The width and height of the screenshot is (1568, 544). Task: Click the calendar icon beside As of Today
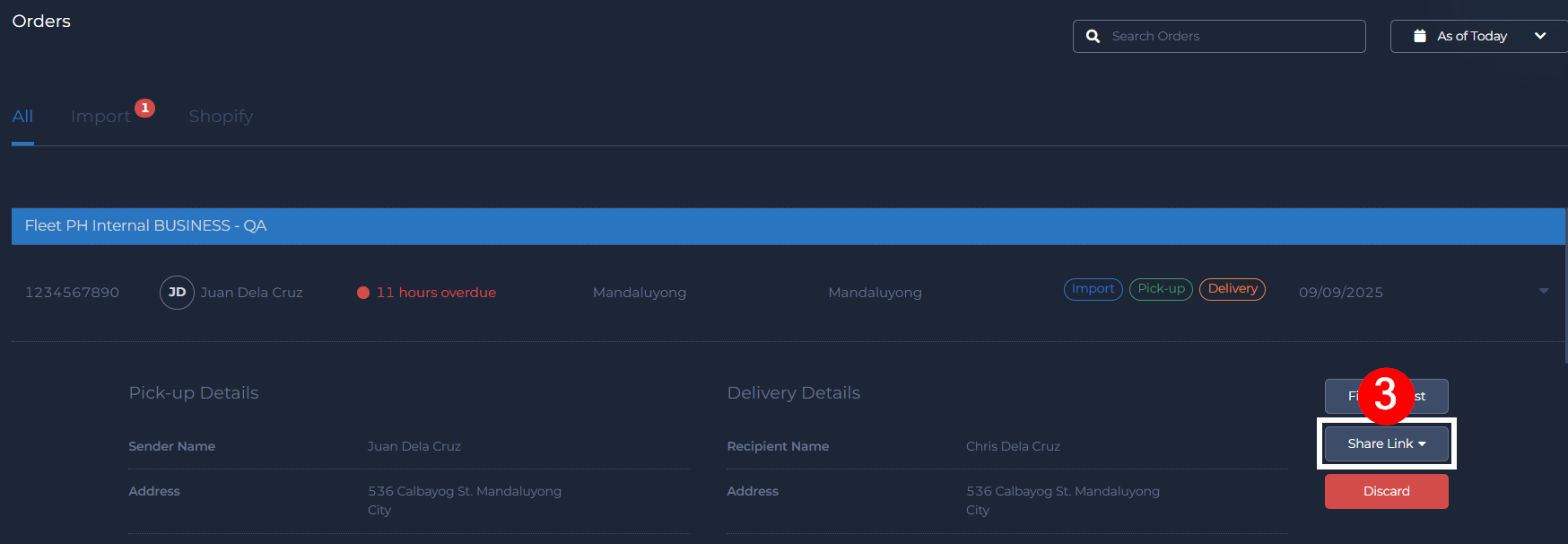(1420, 36)
